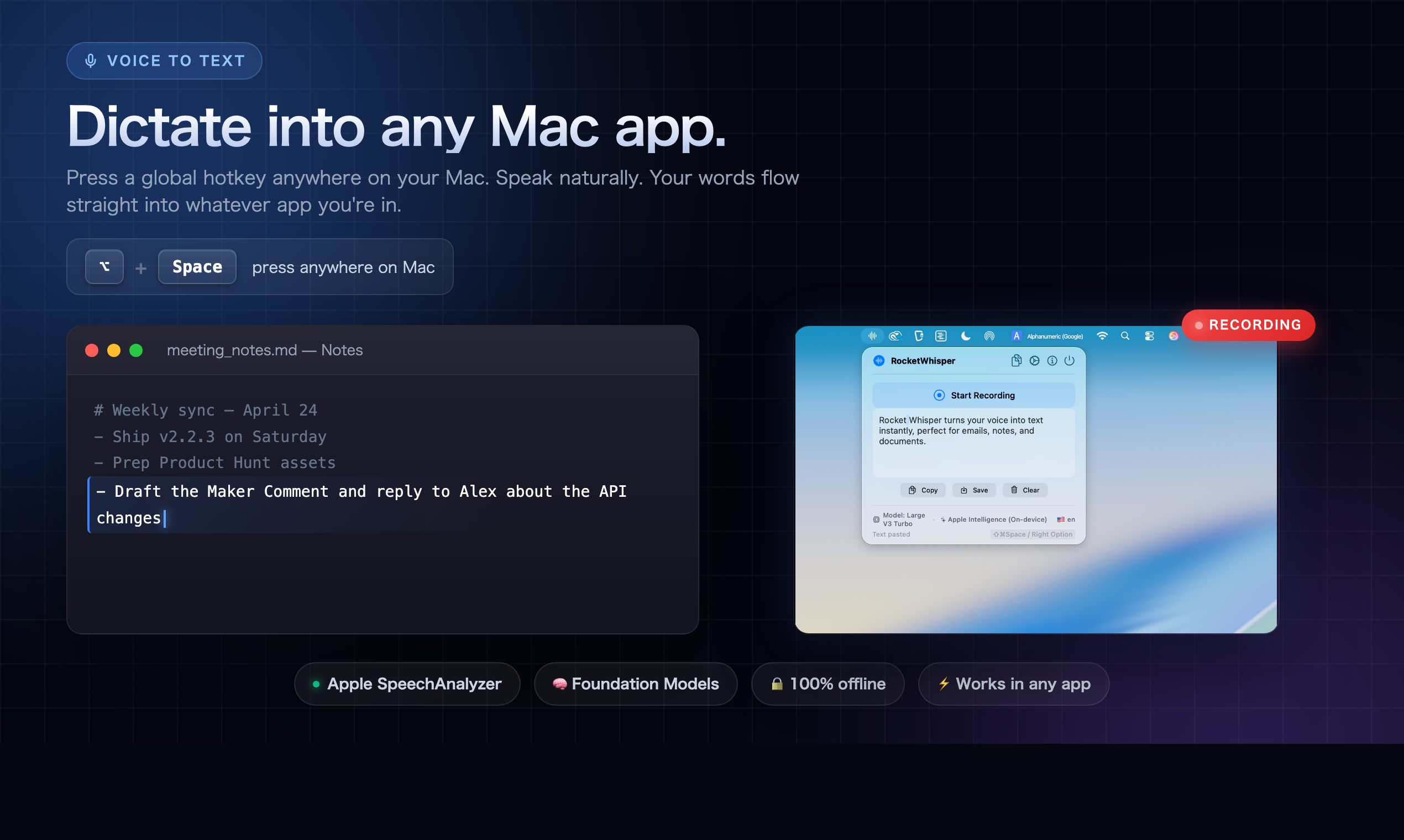Click the Wi-Fi menu bar item
Viewport: 1404px width, 840px height.
click(1102, 335)
